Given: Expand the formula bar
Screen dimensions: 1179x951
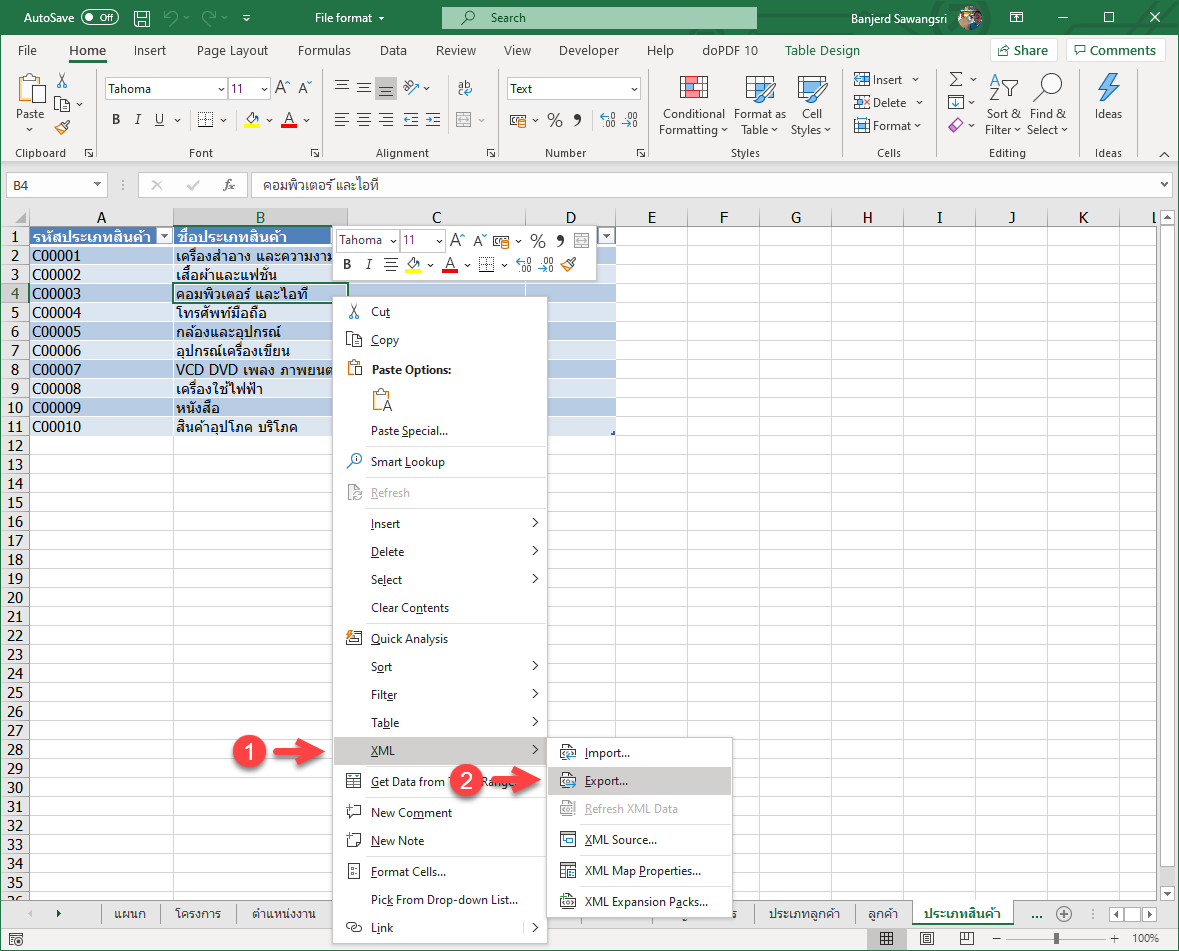Looking at the screenshot, I should pyautogui.click(x=1164, y=184).
